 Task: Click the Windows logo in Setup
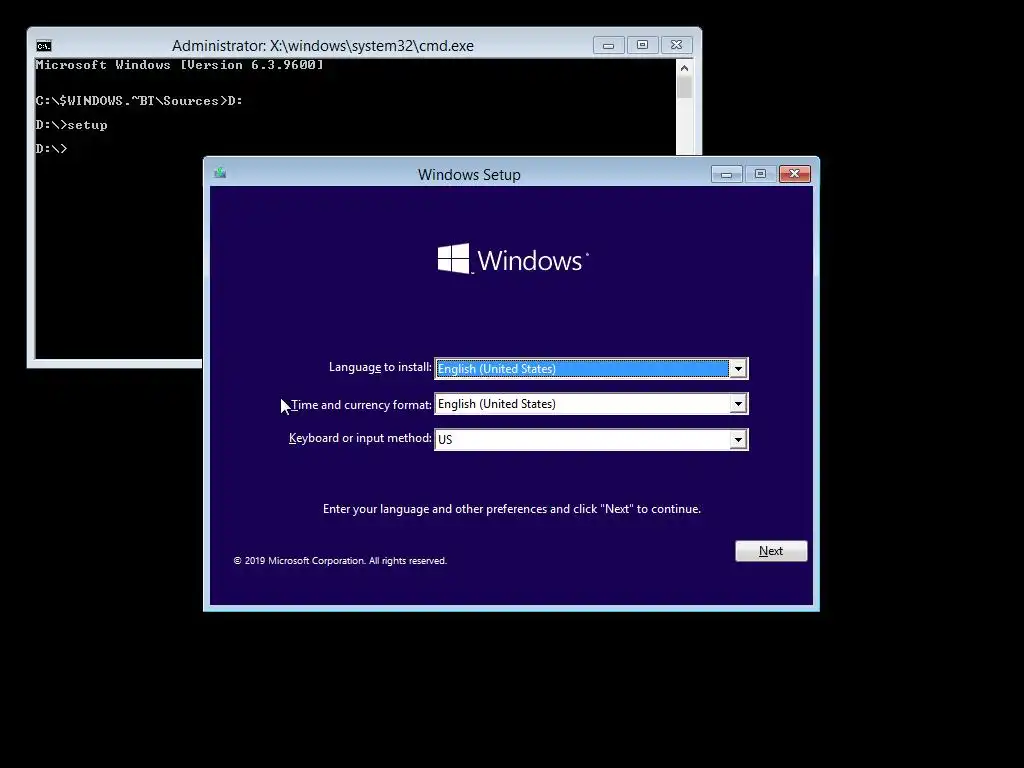[513, 259]
